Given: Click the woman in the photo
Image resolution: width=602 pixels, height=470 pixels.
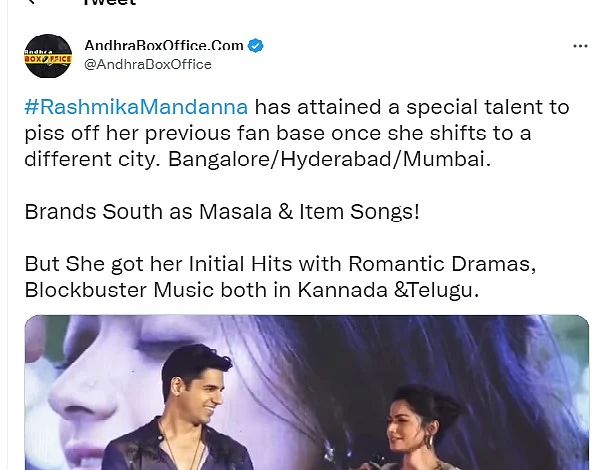Looking at the screenshot, I should [x=418, y=428].
